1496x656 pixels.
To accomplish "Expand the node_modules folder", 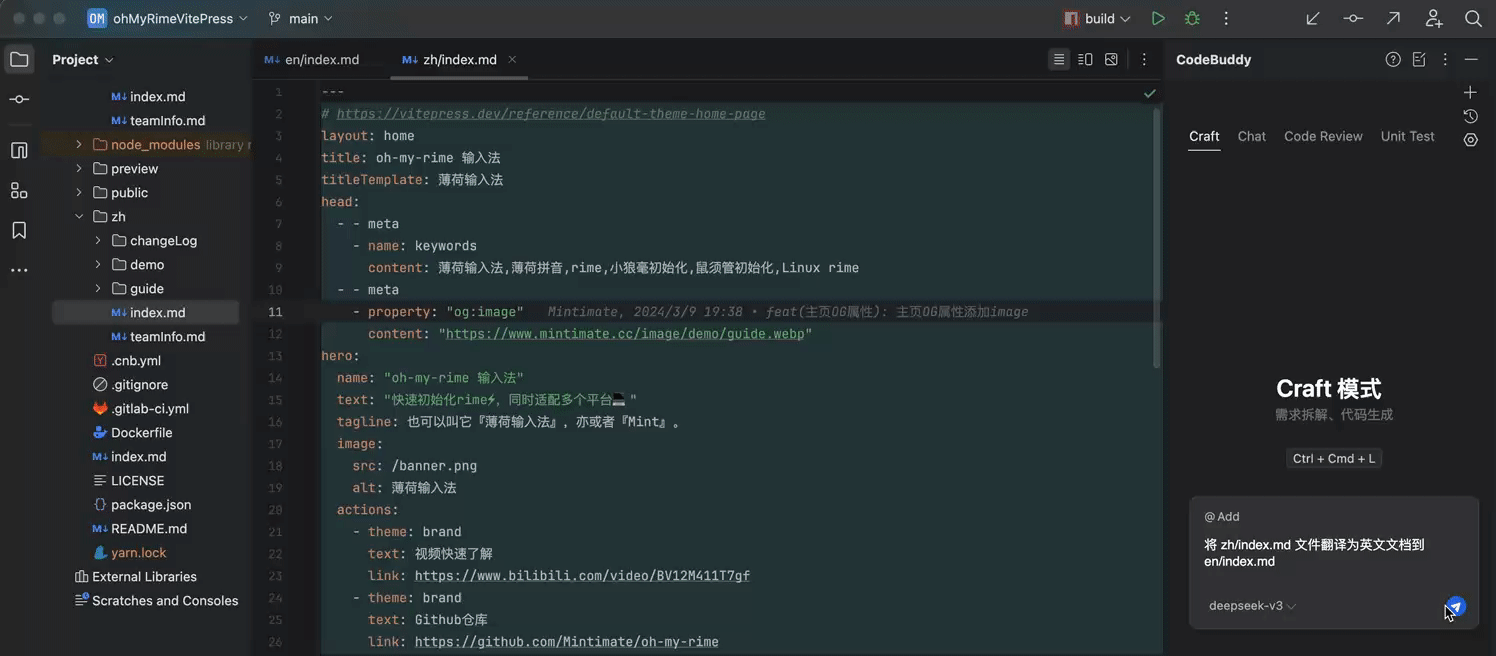I will [79, 144].
